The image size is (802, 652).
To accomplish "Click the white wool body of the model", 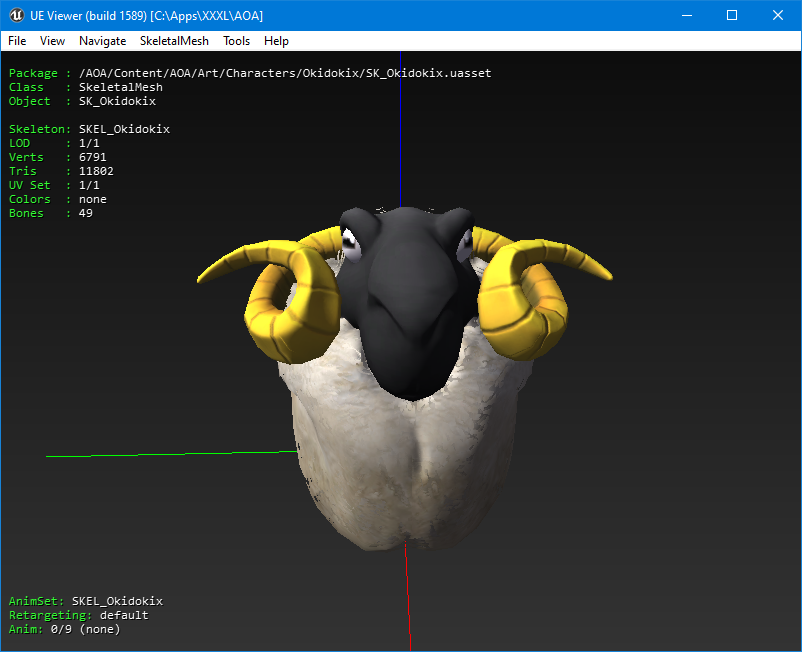I will coord(404,460).
